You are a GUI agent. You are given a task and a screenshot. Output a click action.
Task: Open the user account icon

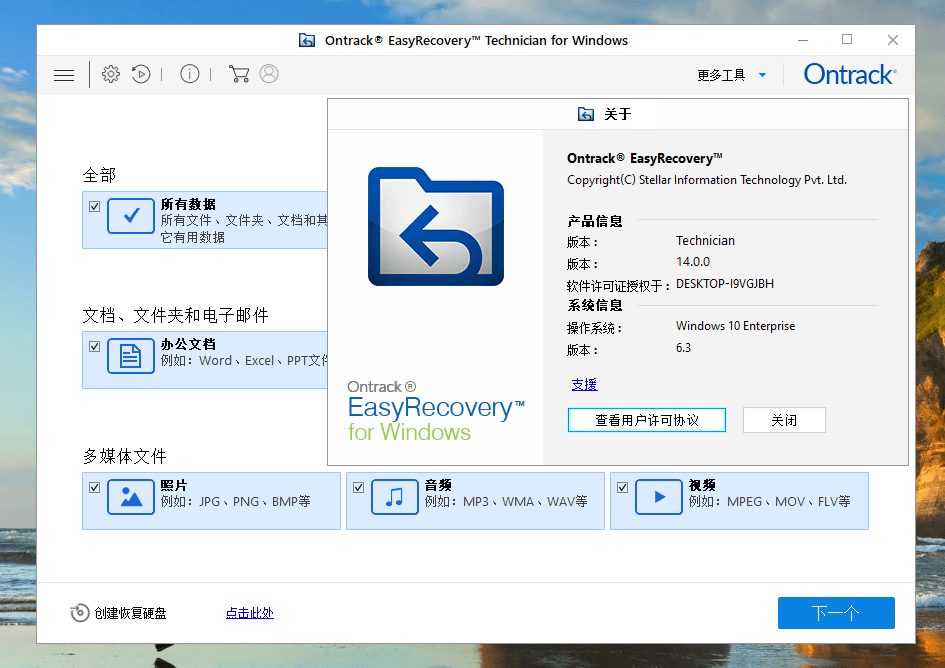click(269, 74)
